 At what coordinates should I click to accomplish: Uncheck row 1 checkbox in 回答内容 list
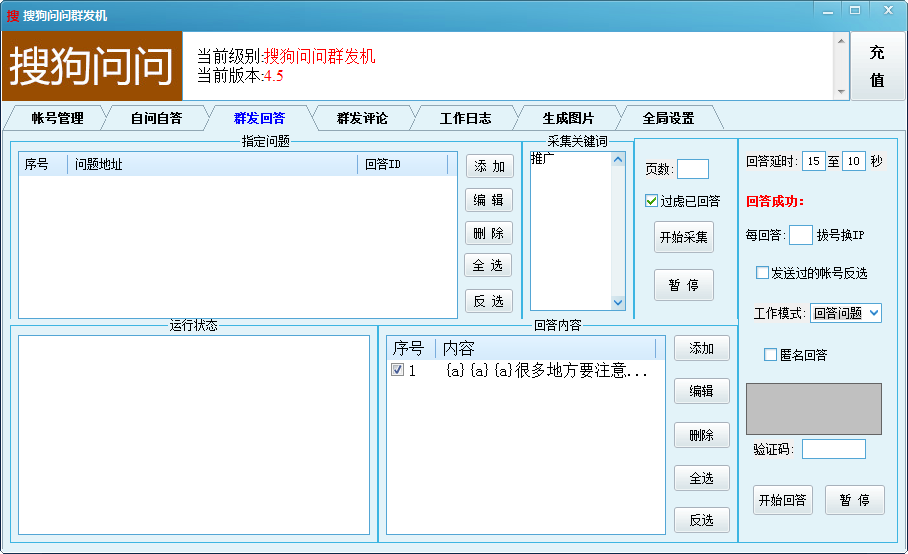(397, 369)
